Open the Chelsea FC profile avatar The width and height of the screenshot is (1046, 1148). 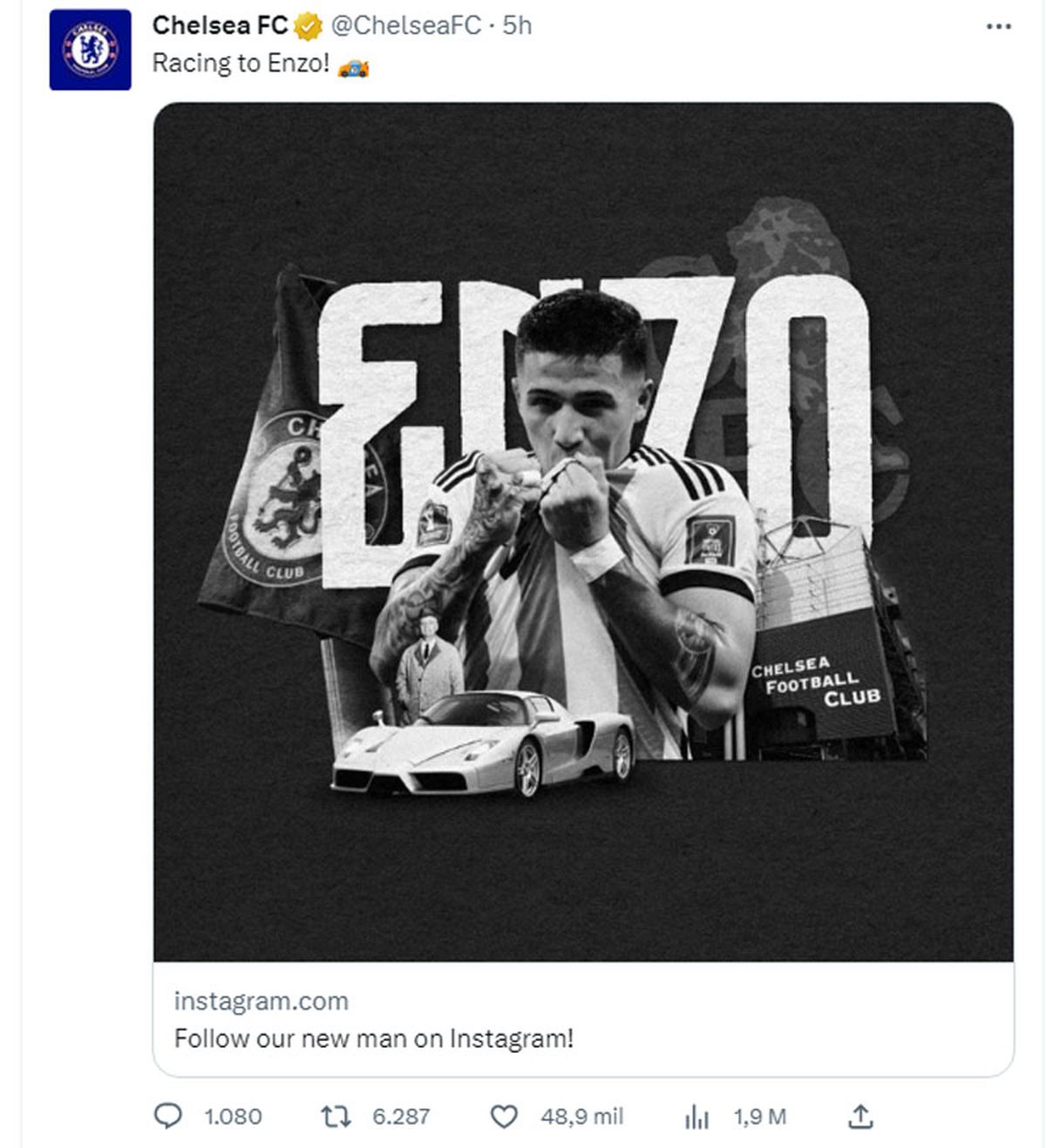[x=90, y=50]
